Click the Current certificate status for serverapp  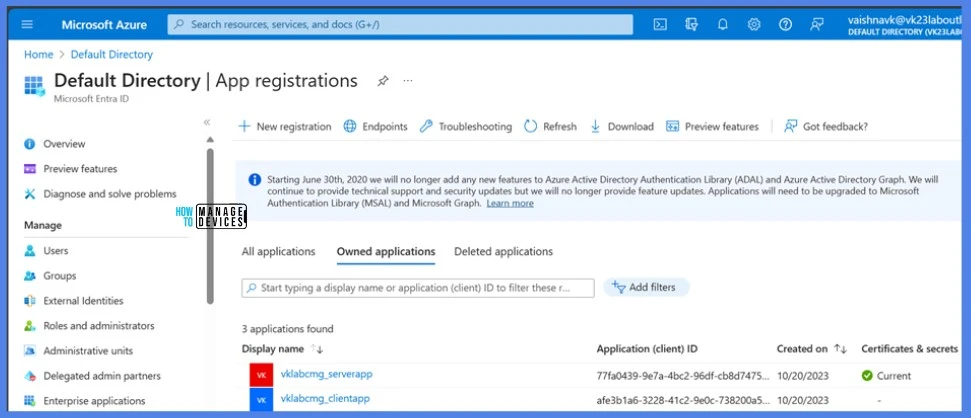(x=886, y=376)
